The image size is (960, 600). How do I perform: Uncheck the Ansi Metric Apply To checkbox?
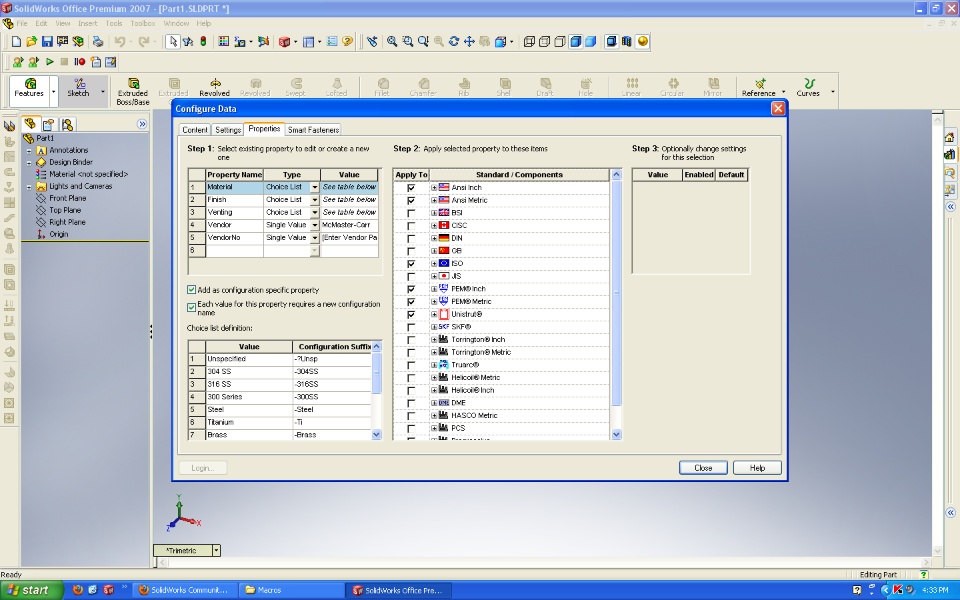[411, 200]
